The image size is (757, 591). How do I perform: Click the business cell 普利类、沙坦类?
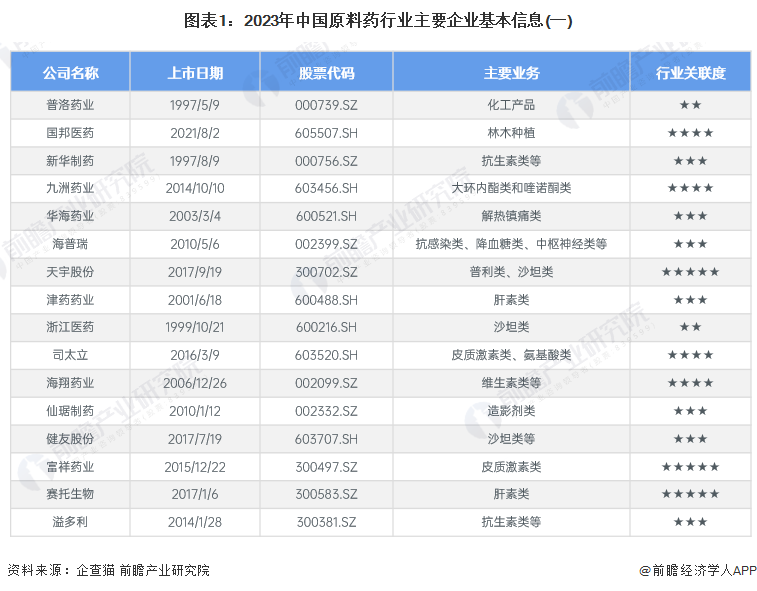[511, 272]
